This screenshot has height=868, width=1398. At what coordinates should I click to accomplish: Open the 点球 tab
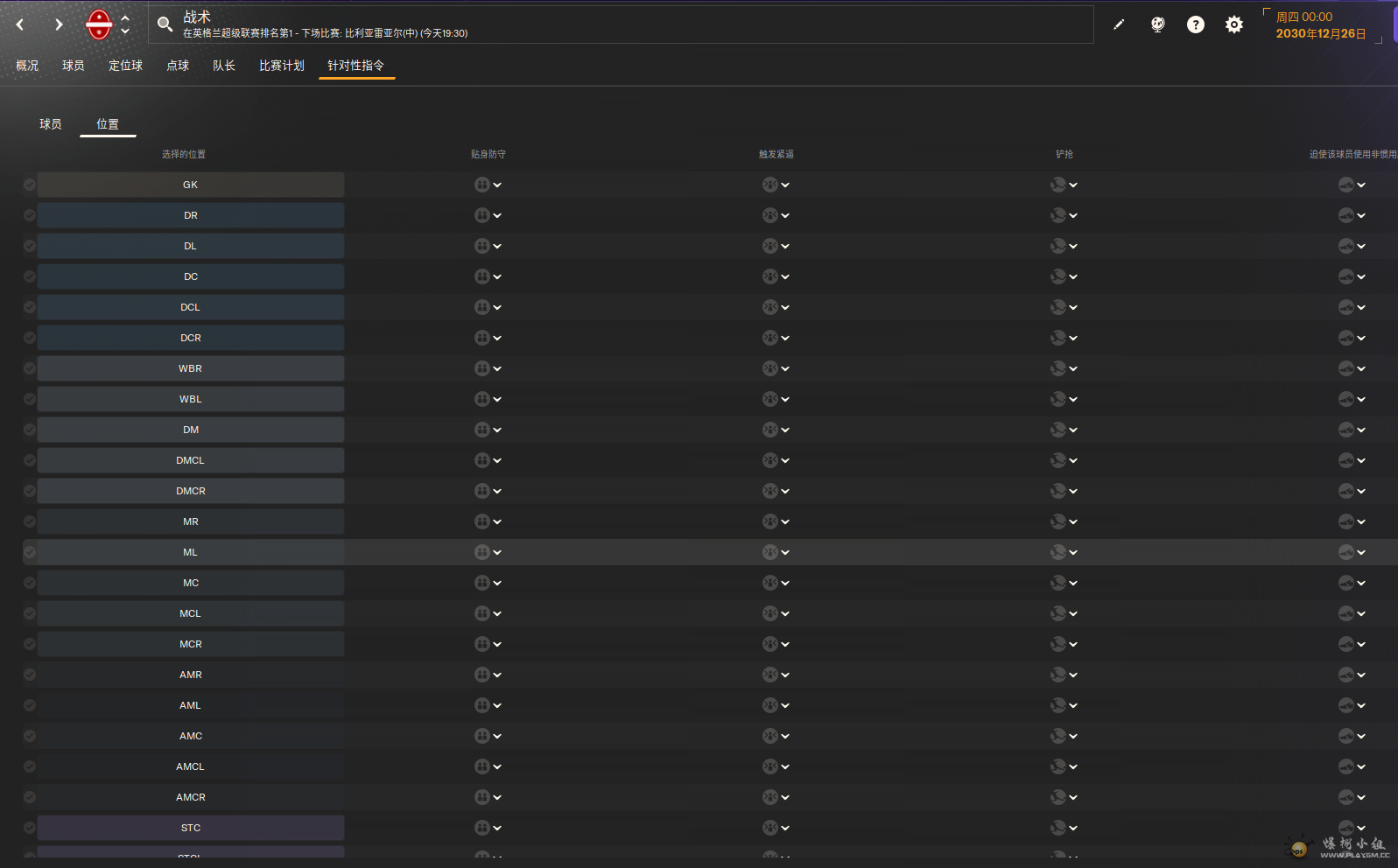coord(178,66)
